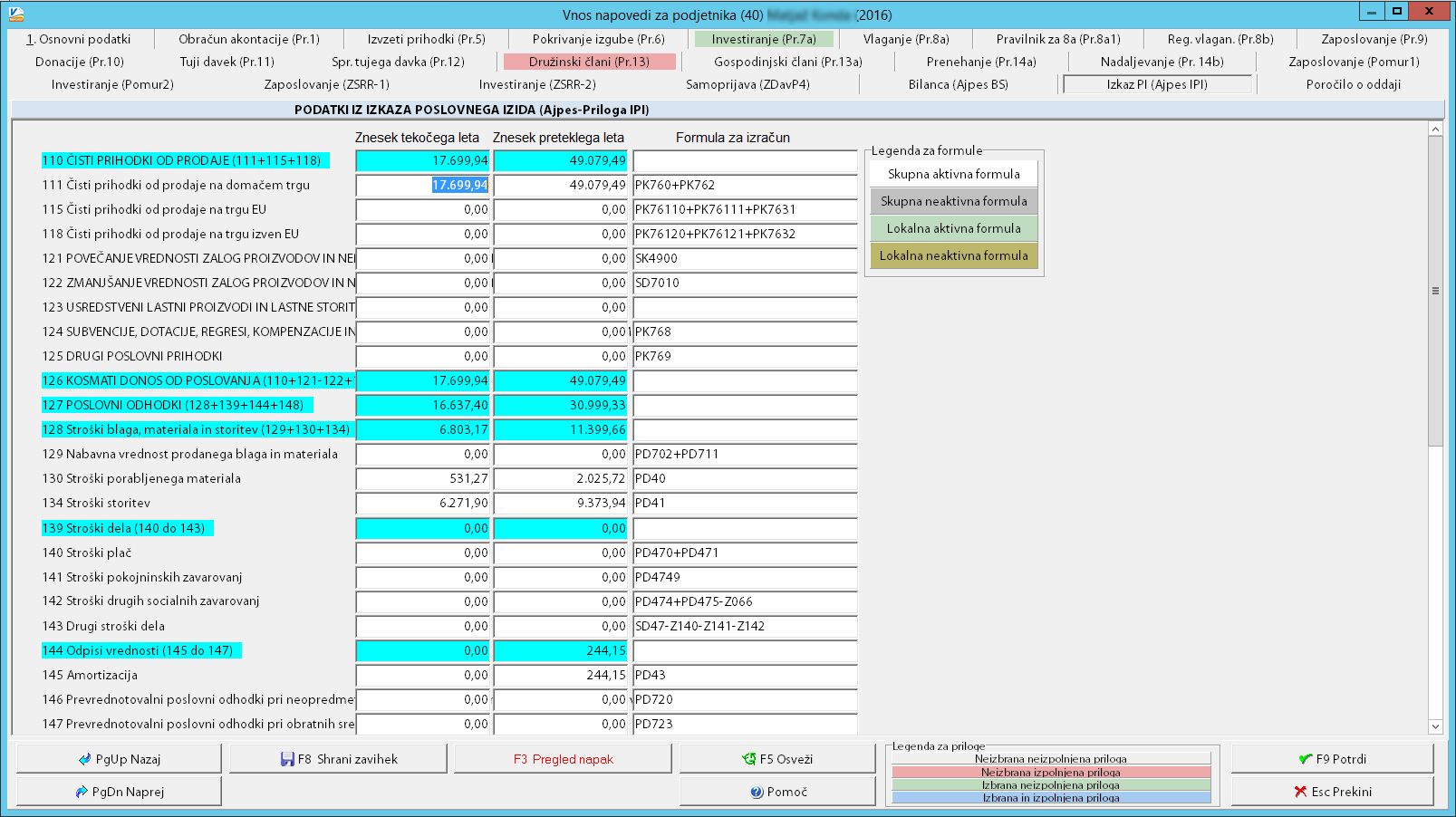Click formula field PD4749
1456x817 pixels.
coord(745,577)
